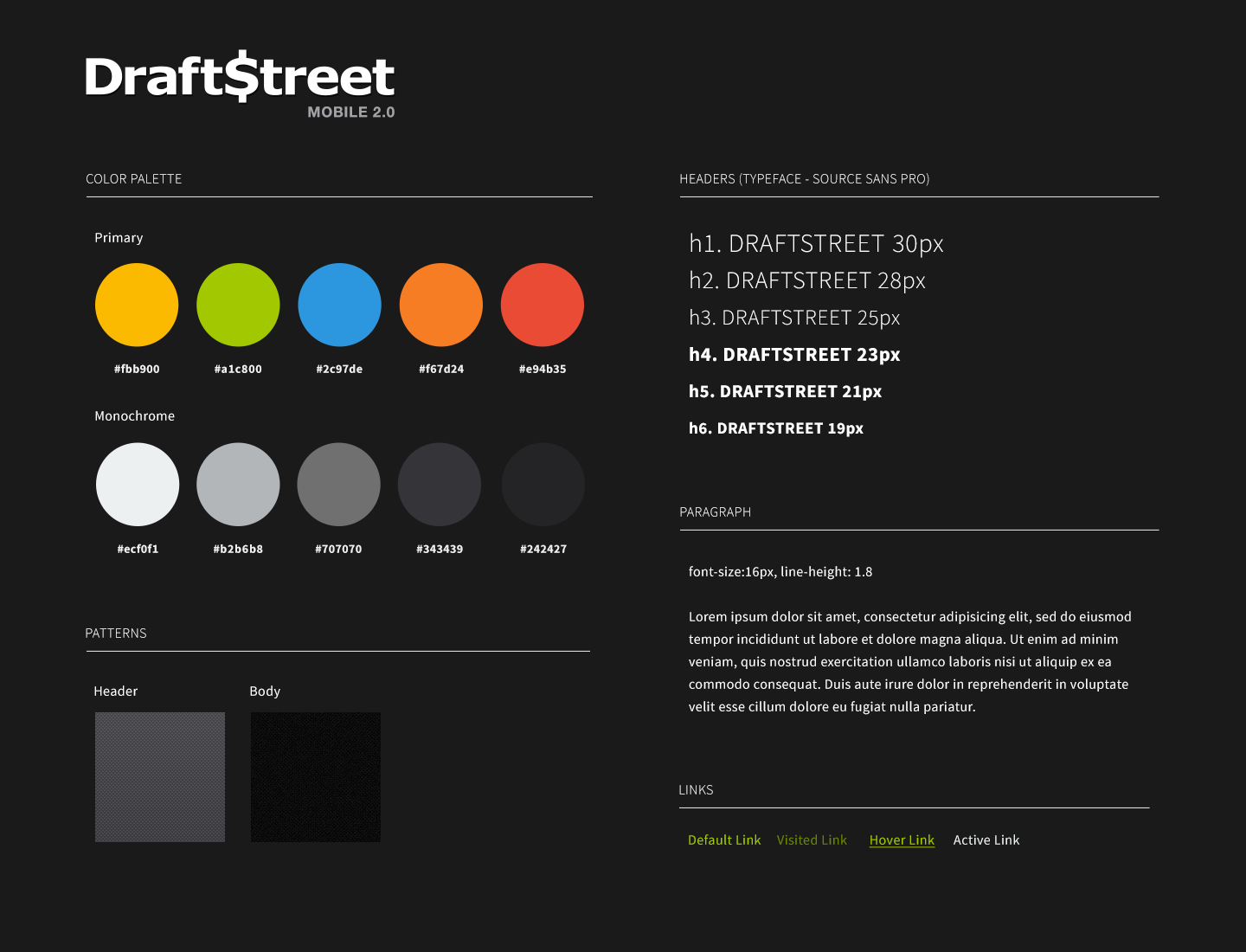Viewport: 1246px width, 952px height.
Task: Click the "HEADERS (TYPEFACE - SOURCE SANS PRO)" title
Action: tap(805, 179)
